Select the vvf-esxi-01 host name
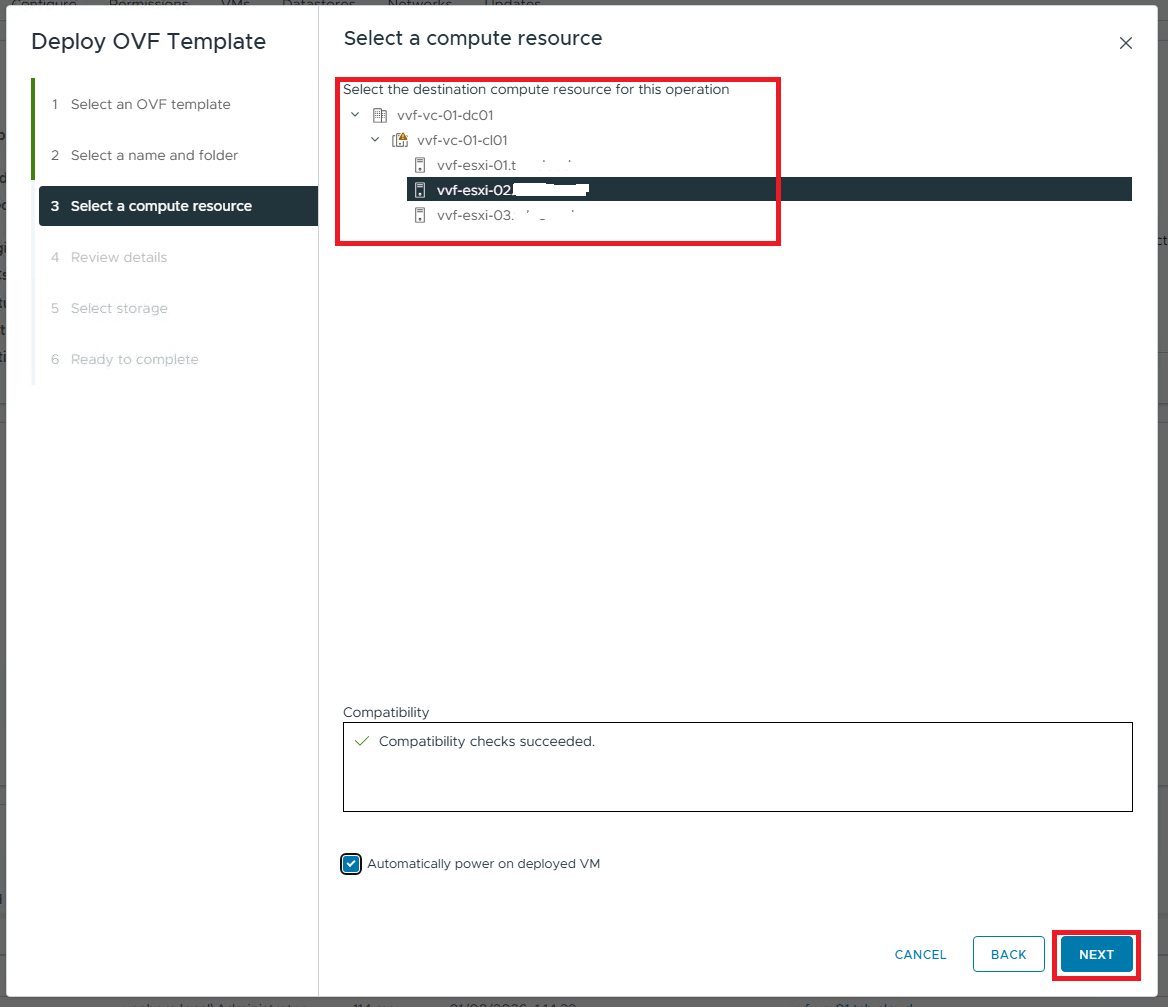The height and width of the screenshot is (1007, 1168). pos(476,165)
